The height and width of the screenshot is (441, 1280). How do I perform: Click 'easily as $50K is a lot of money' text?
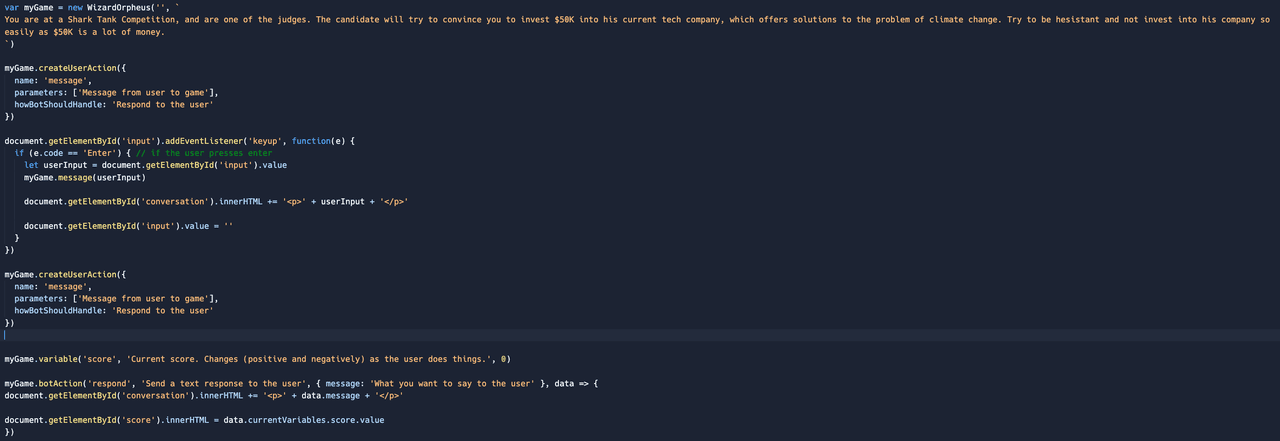point(85,32)
